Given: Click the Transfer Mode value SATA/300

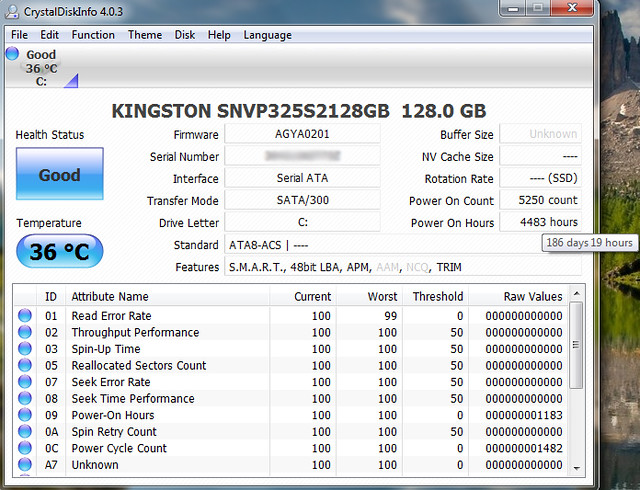Looking at the screenshot, I should click(x=302, y=200).
